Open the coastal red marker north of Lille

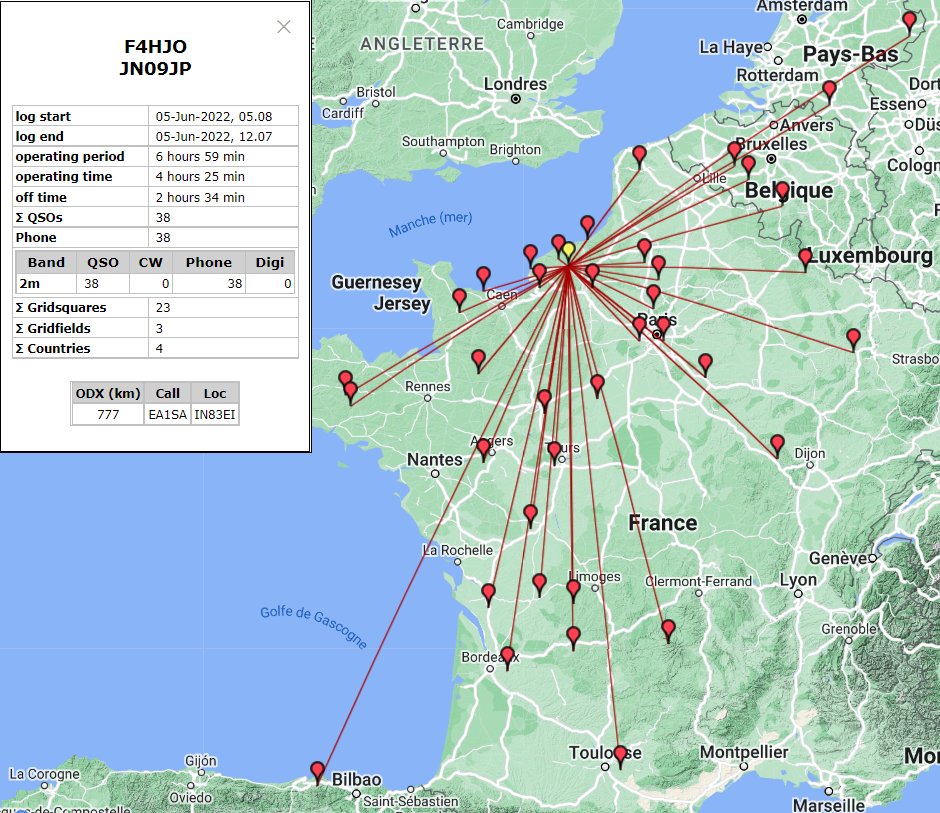tap(640, 156)
